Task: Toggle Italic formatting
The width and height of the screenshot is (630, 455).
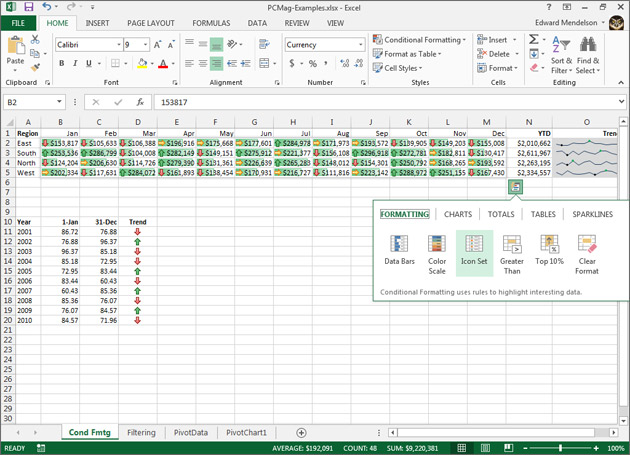Action: coord(75,64)
